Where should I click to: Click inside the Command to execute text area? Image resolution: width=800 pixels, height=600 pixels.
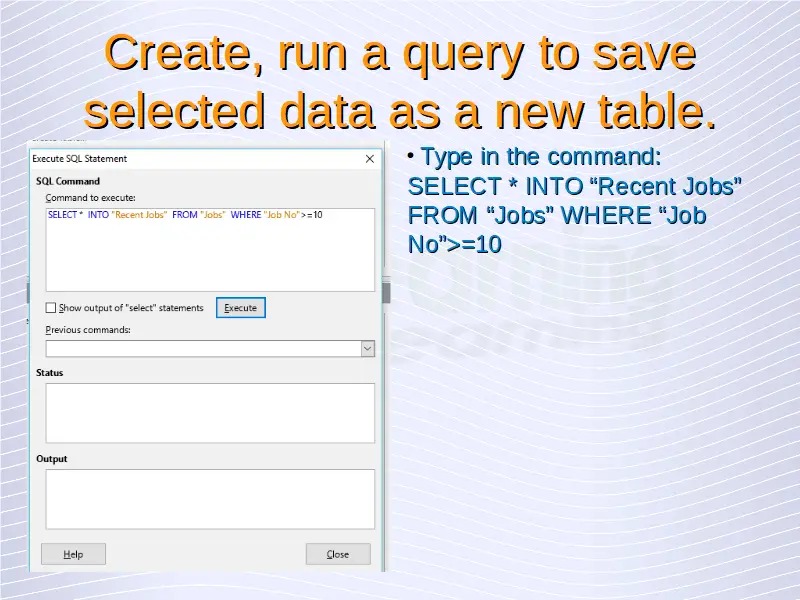[210, 250]
